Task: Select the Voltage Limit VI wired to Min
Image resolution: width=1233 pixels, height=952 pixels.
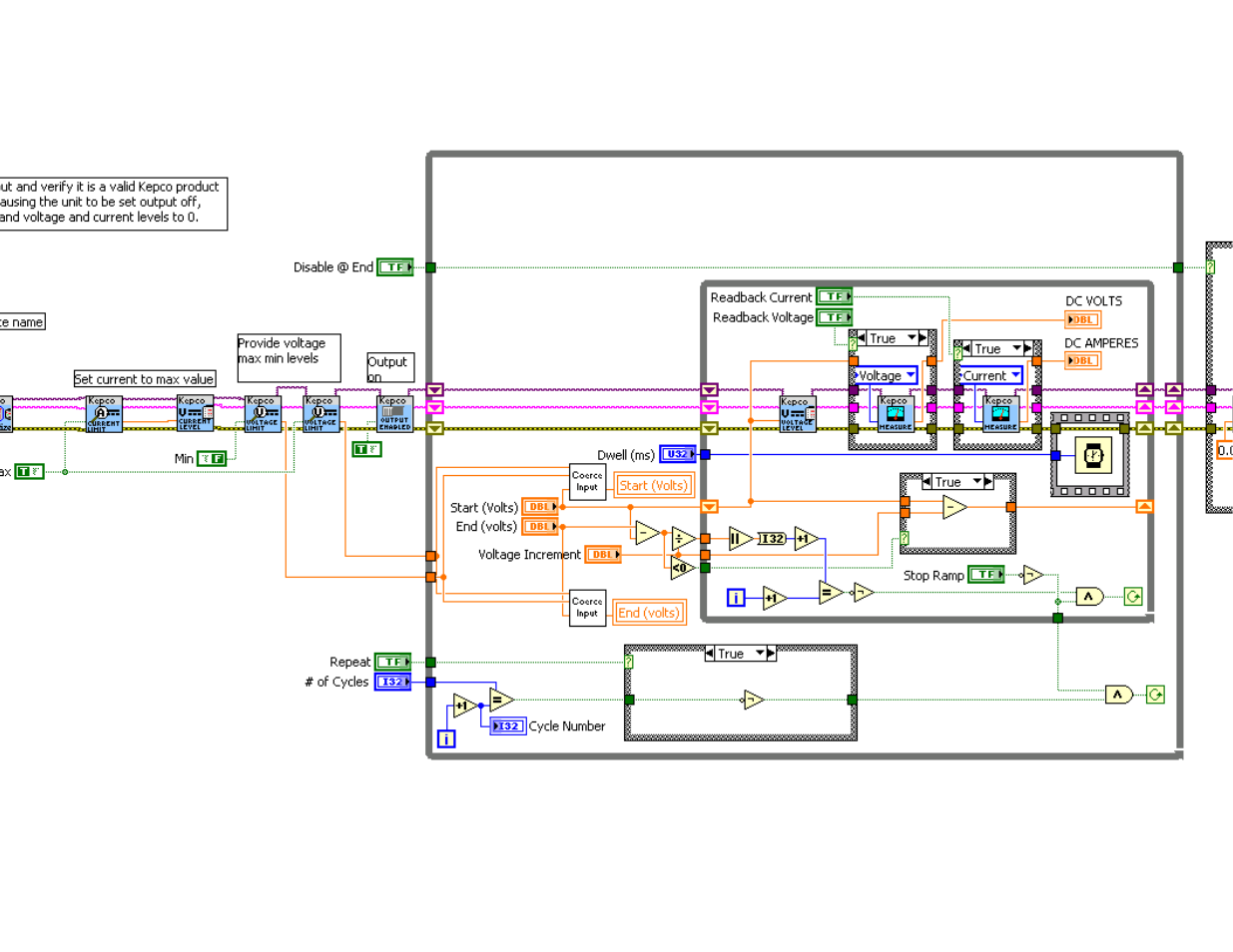Action: pos(263,414)
